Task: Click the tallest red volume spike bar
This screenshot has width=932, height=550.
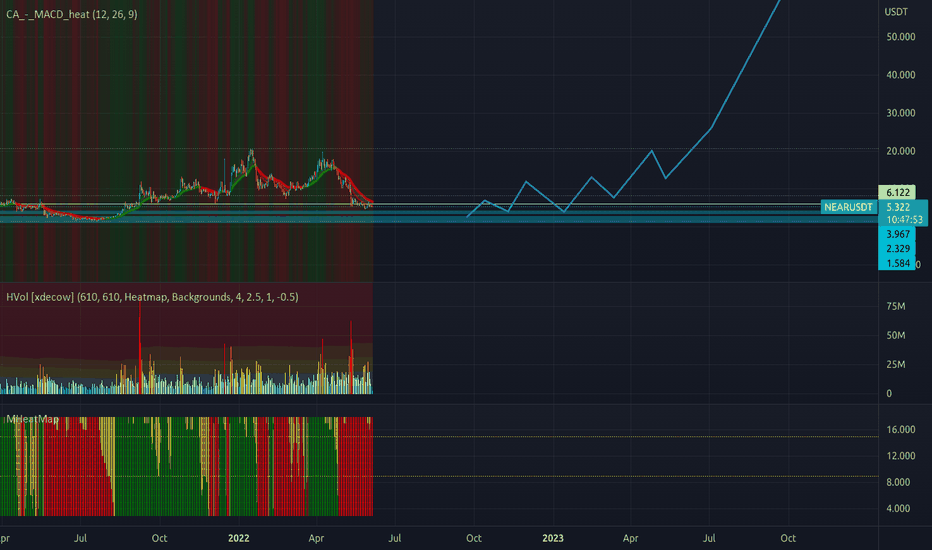Action: click(140, 347)
